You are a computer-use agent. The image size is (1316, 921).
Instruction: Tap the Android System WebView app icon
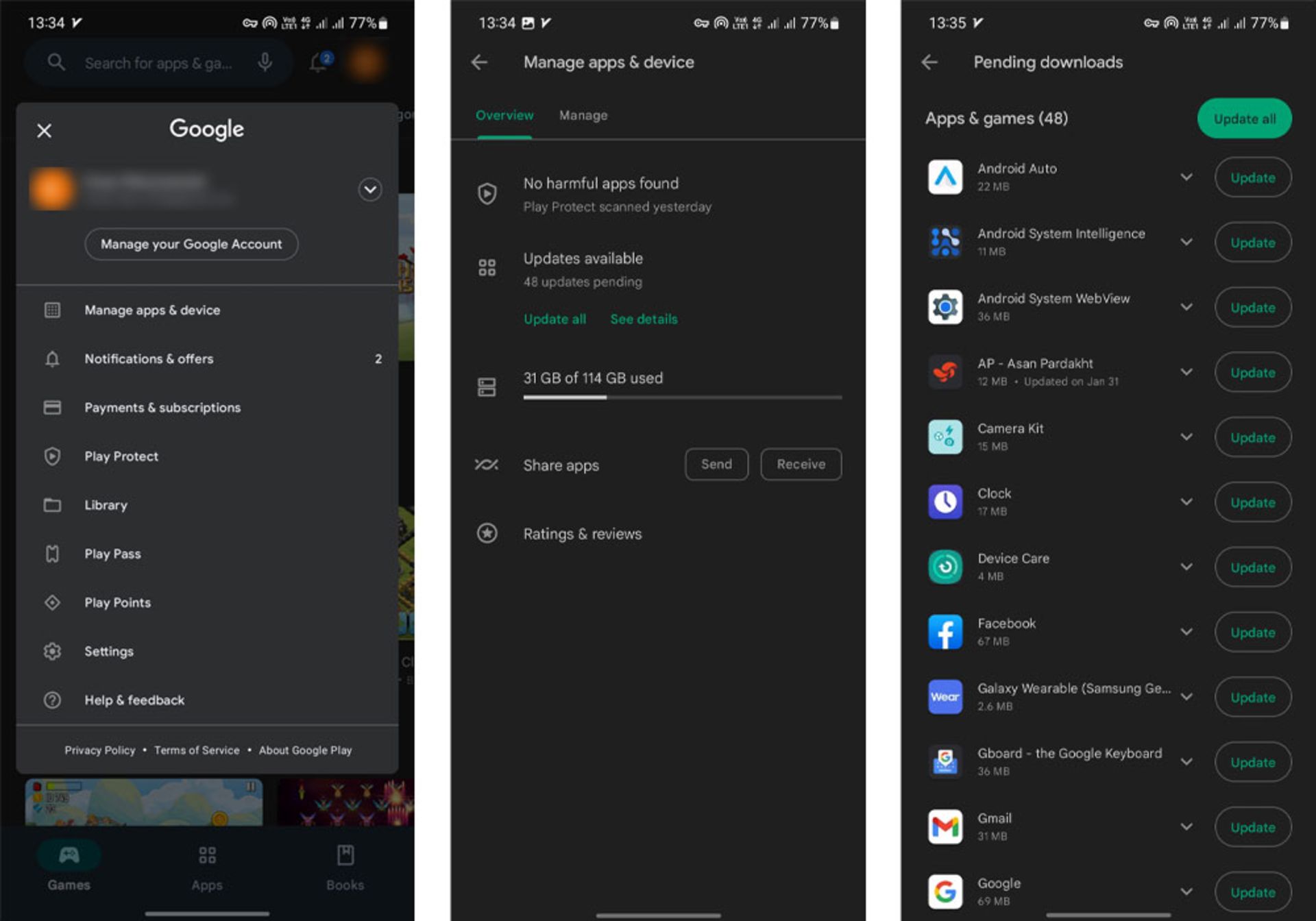coord(945,307)
